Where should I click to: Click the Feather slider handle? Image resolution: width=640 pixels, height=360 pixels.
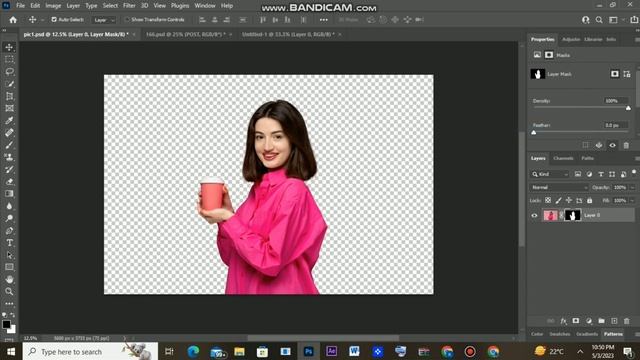[x=534, y=133]
